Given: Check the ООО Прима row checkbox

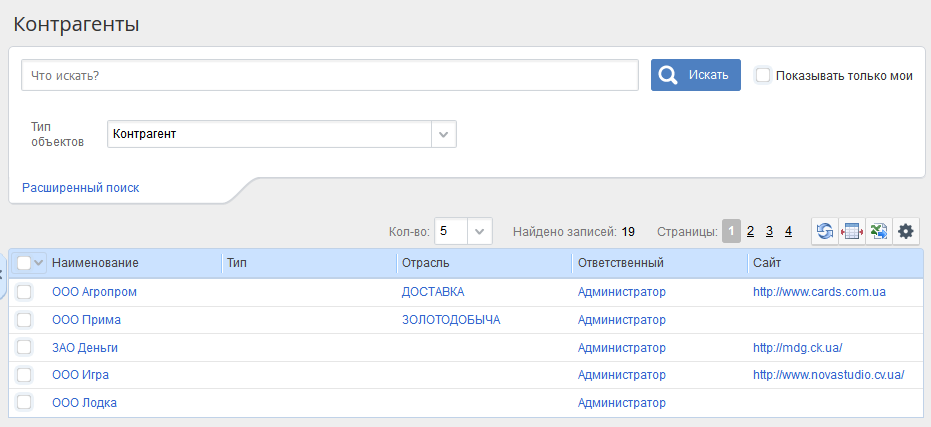Looking at the screenshot, I should (x=24, y=320).
